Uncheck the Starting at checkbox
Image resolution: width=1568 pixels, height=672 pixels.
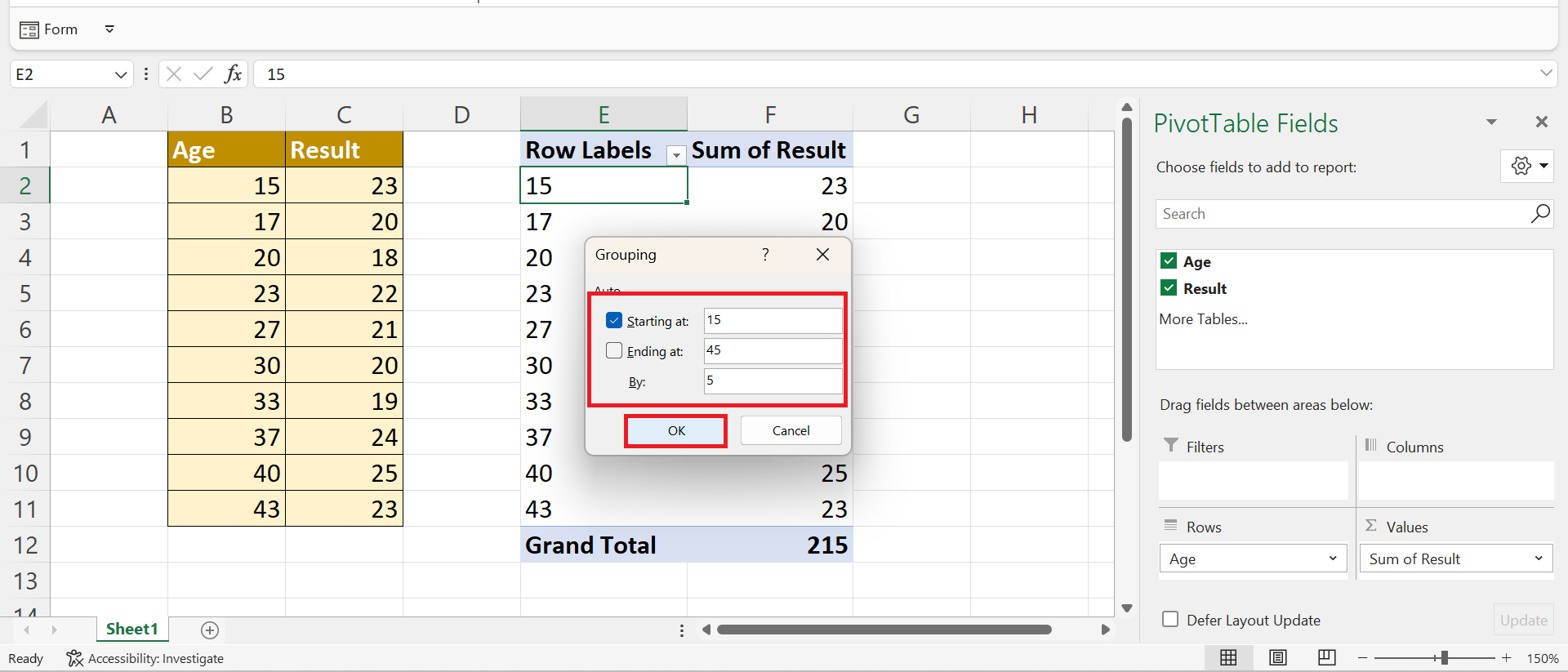614,321
